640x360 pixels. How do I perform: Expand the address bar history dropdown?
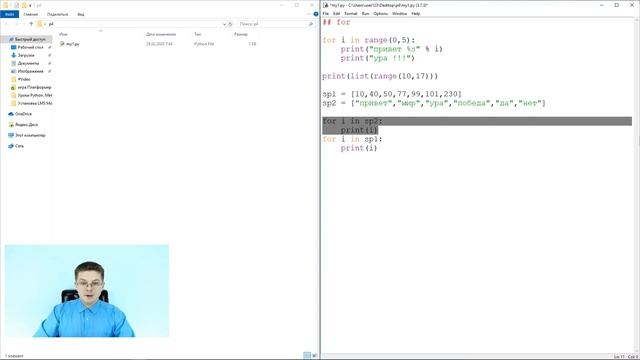click(x=224, y=24)
